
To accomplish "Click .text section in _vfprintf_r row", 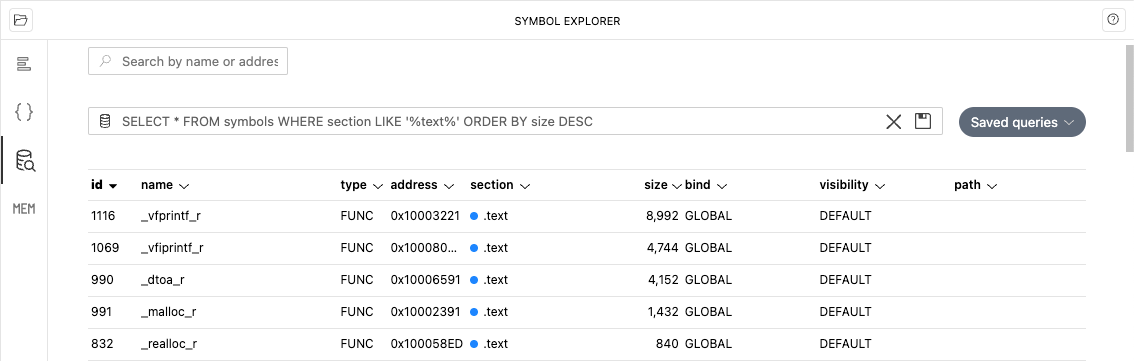I will tap(490, 216).
